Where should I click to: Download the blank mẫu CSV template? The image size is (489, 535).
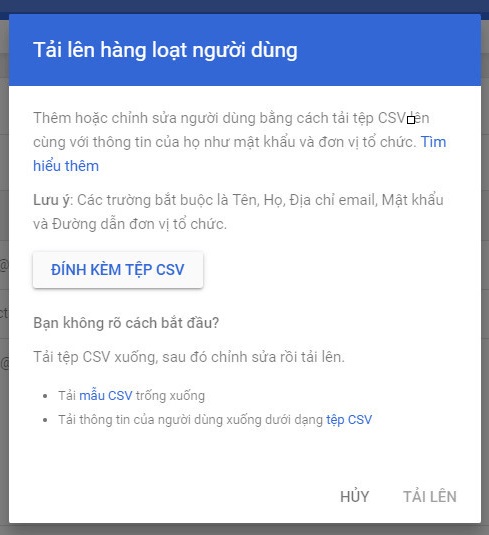[x=105, y=396]
